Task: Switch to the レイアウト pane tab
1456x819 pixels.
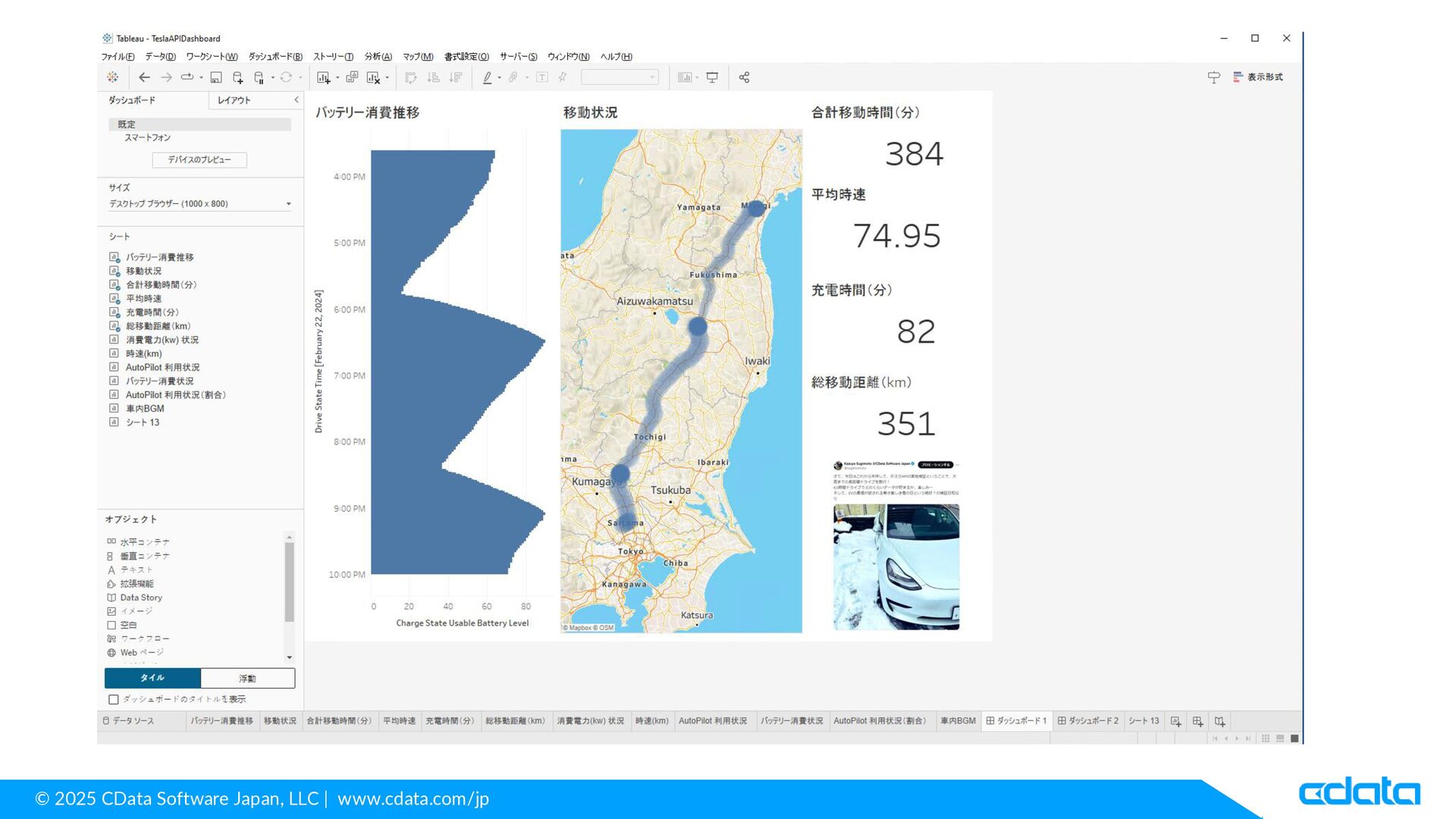Action: click(234, 100)
